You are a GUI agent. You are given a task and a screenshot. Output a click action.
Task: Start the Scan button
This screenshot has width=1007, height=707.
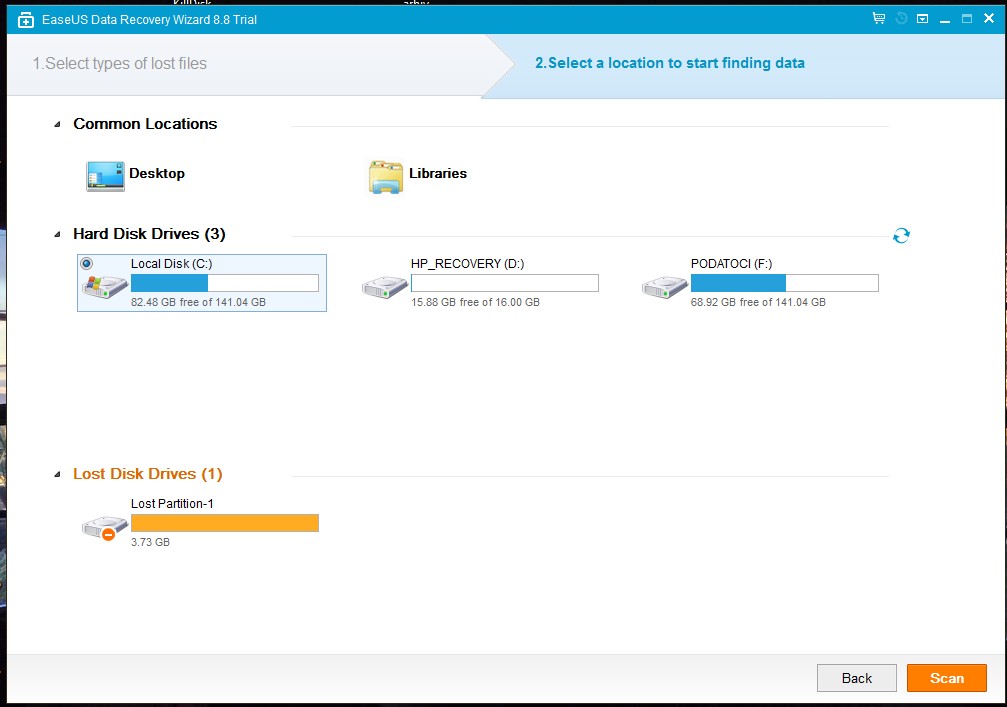click(x=947, y=678)
